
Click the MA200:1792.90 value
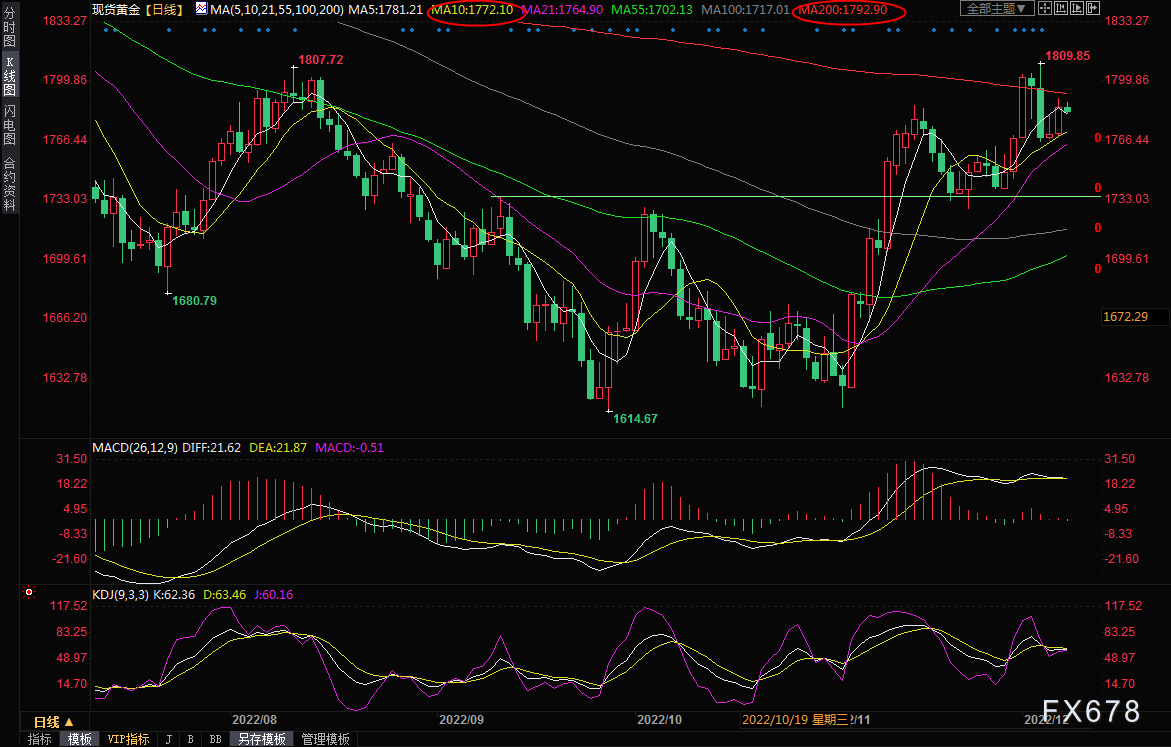(843, 10)
